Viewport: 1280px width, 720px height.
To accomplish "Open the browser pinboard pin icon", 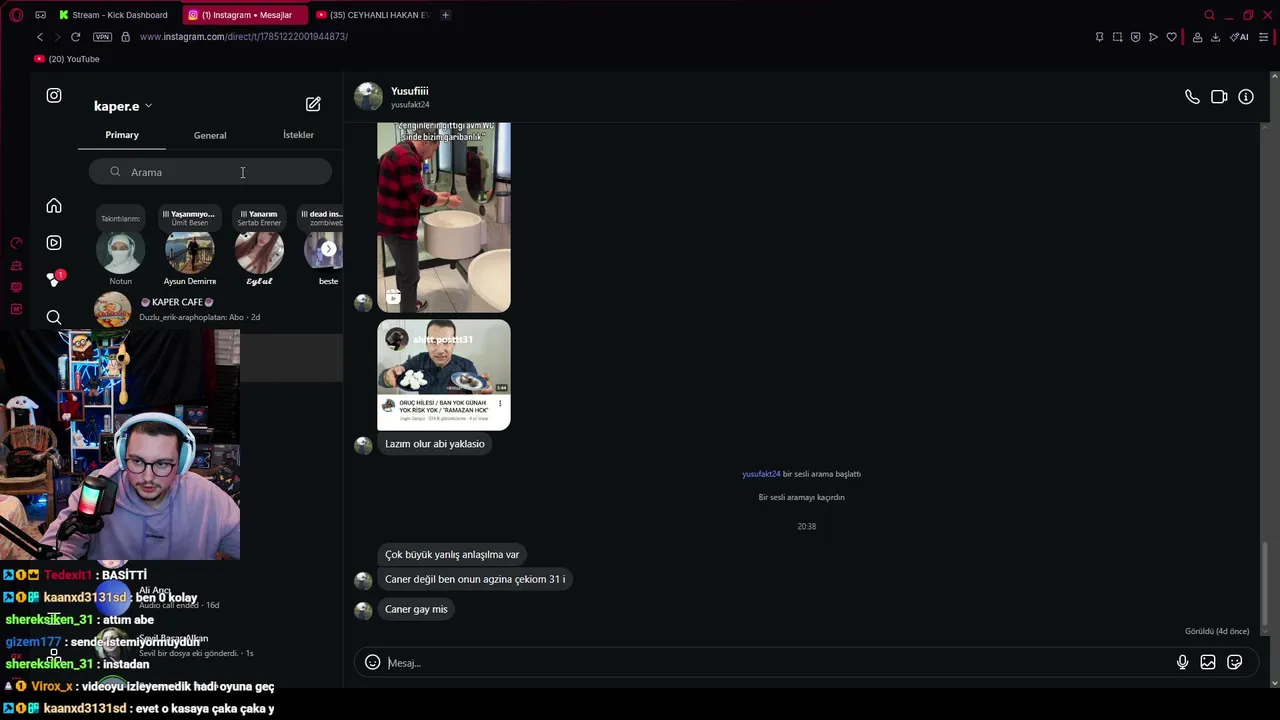I will coord(1099,37).
